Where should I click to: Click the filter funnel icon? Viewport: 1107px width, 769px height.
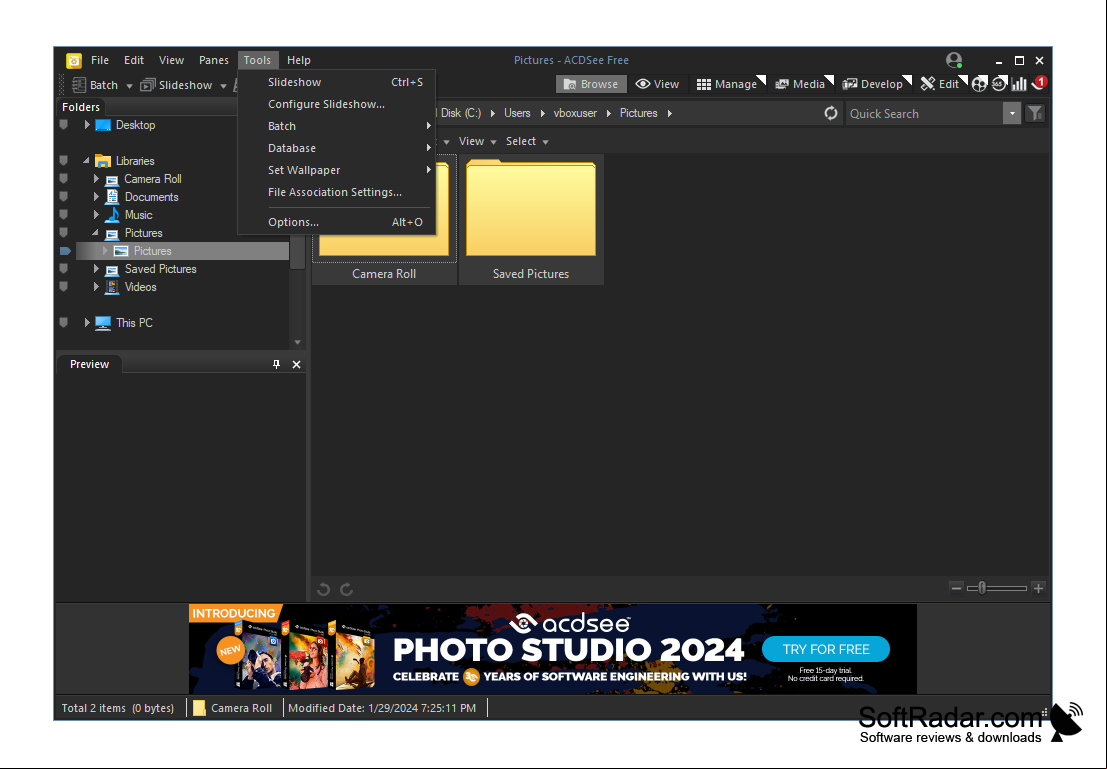pos(1035,113)
